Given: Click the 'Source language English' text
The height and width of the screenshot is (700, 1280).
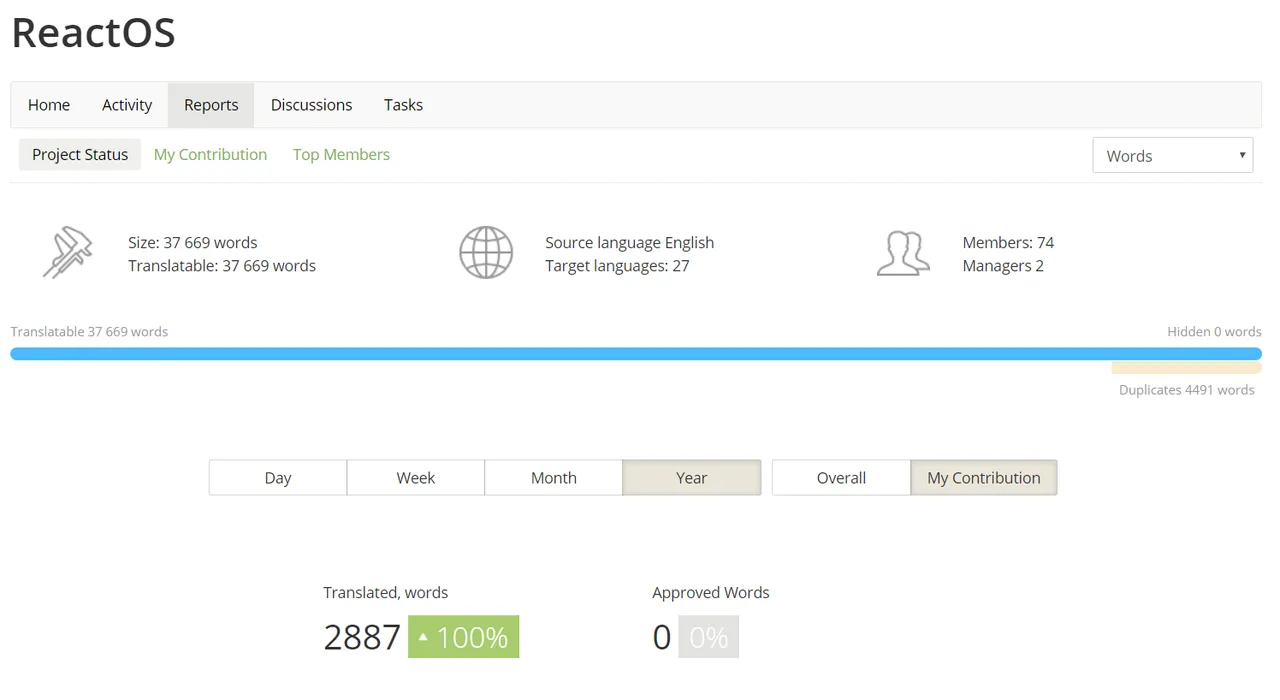Looking at the screenshot, I should point(630,243).
